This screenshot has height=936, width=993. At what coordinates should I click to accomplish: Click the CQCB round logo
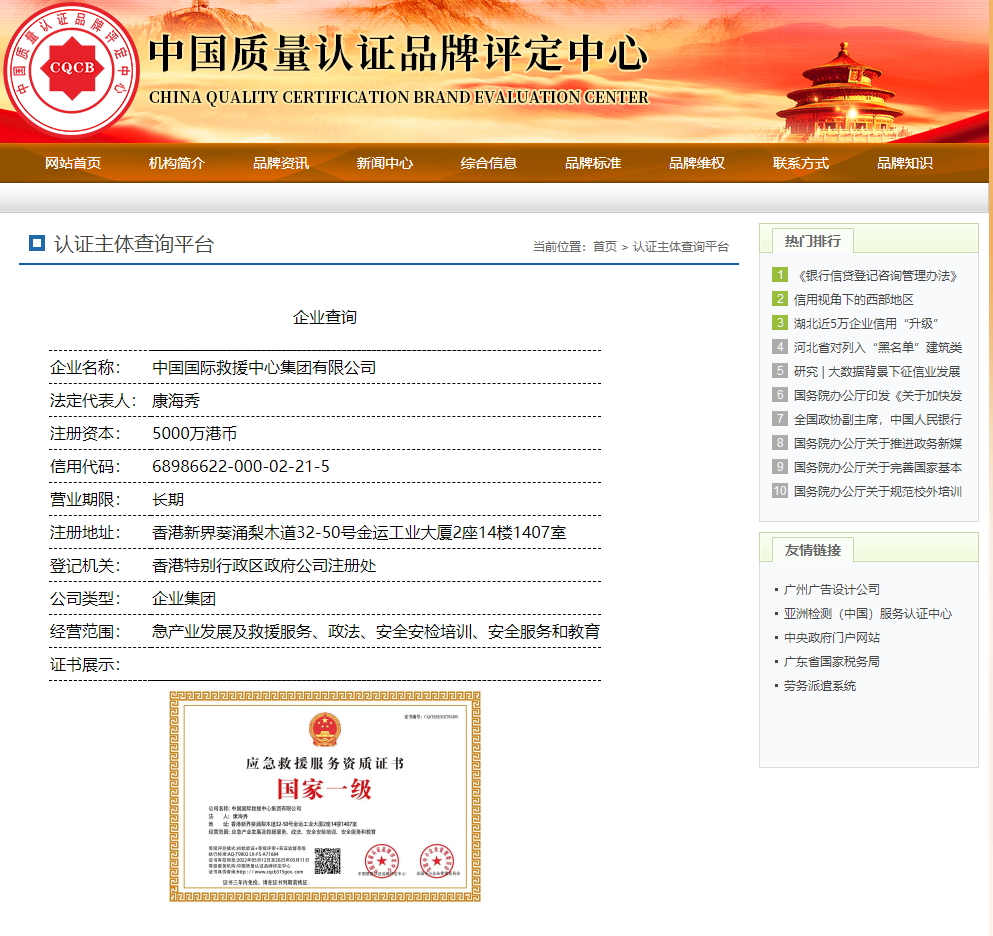[x=72, y=68]
